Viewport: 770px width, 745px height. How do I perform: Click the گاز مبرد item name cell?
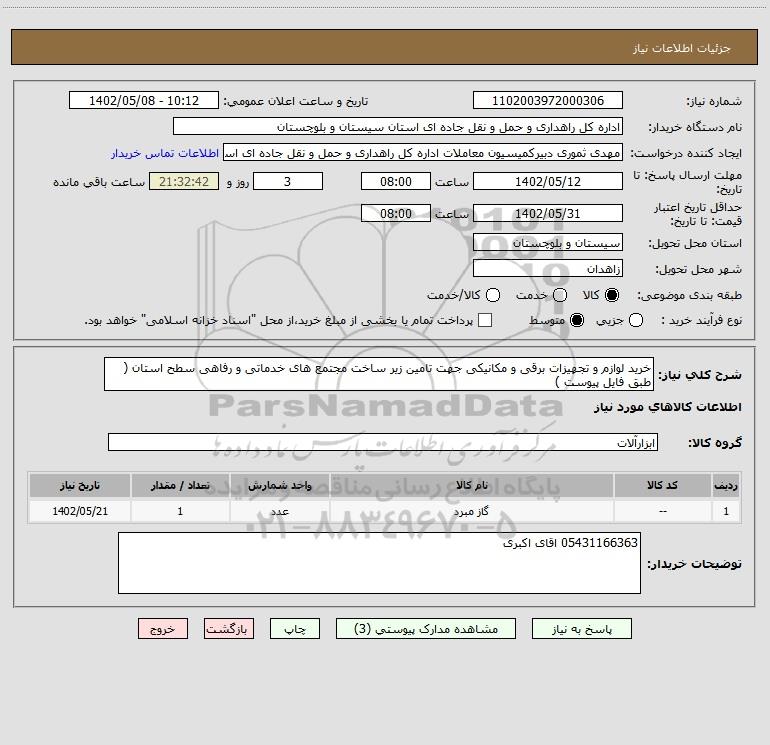[471, 511]
